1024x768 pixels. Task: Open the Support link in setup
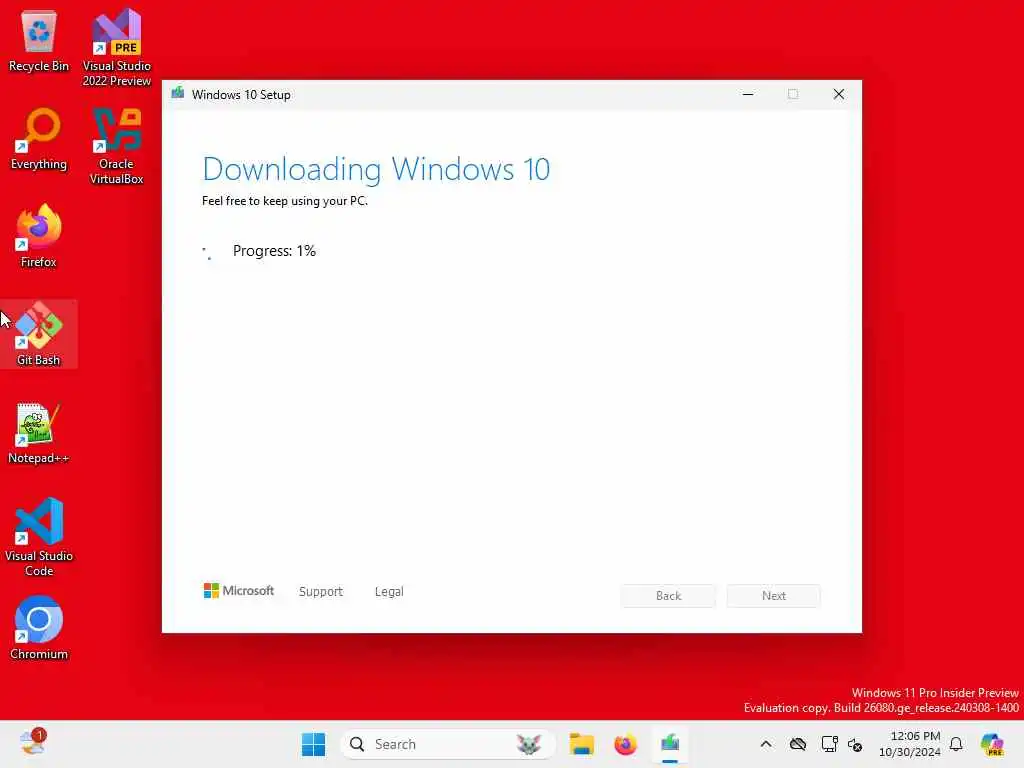click(x=321, y=592)
